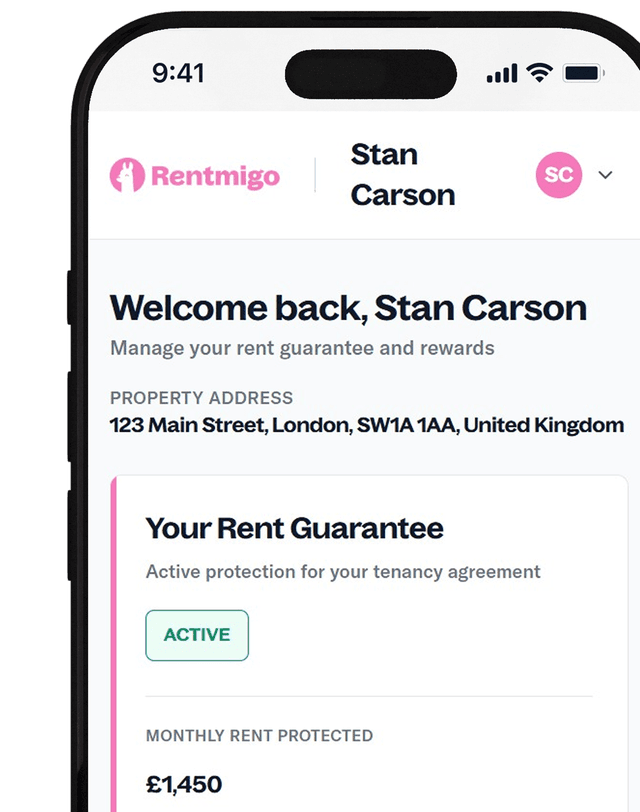Expand the account dropdown chevron
640x812 pixels.
click(605, 175)
